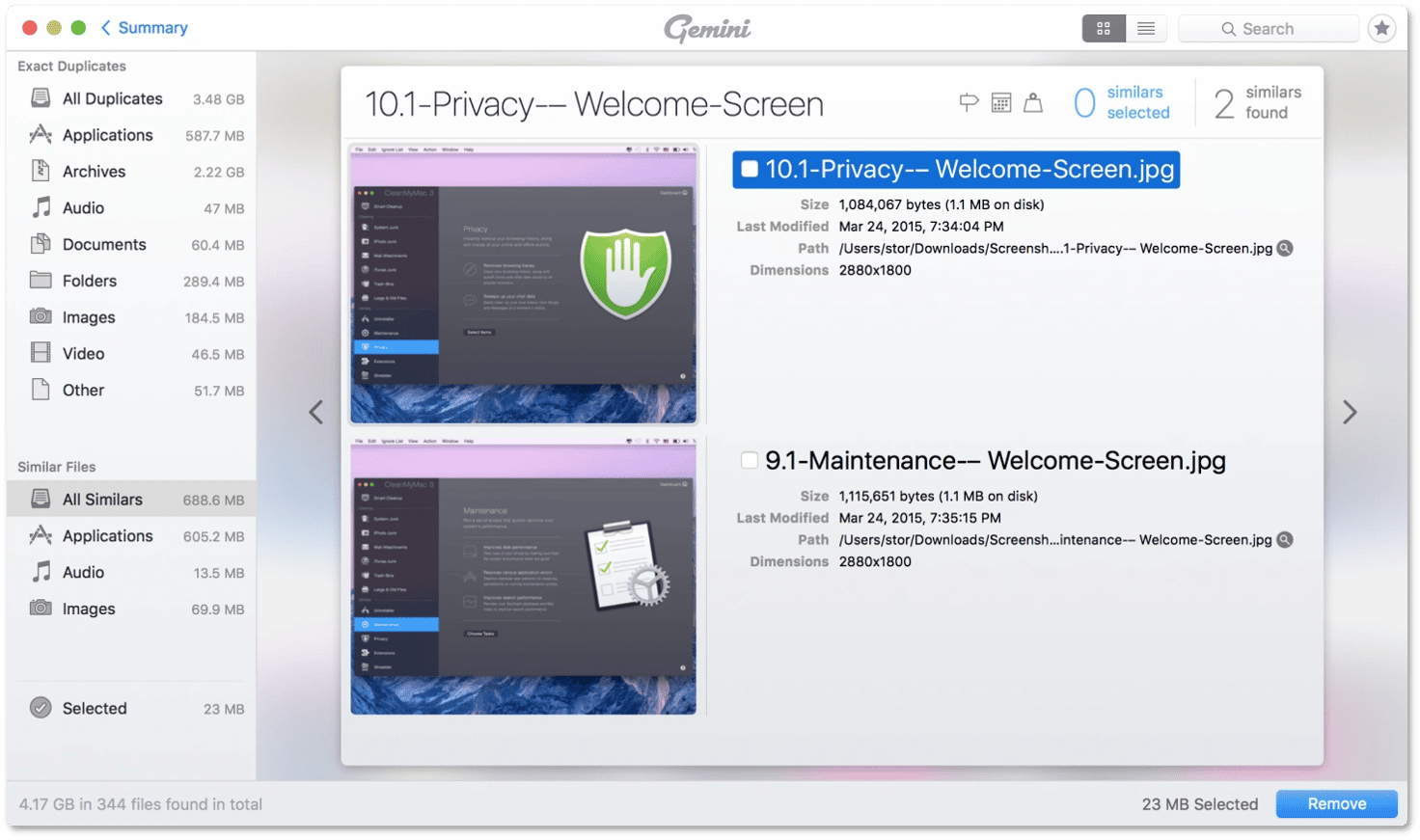Viewport: 1420px width, 840px height.
Task: Open the Archives category
Action: pyautogui.click(x=131, y=172)
